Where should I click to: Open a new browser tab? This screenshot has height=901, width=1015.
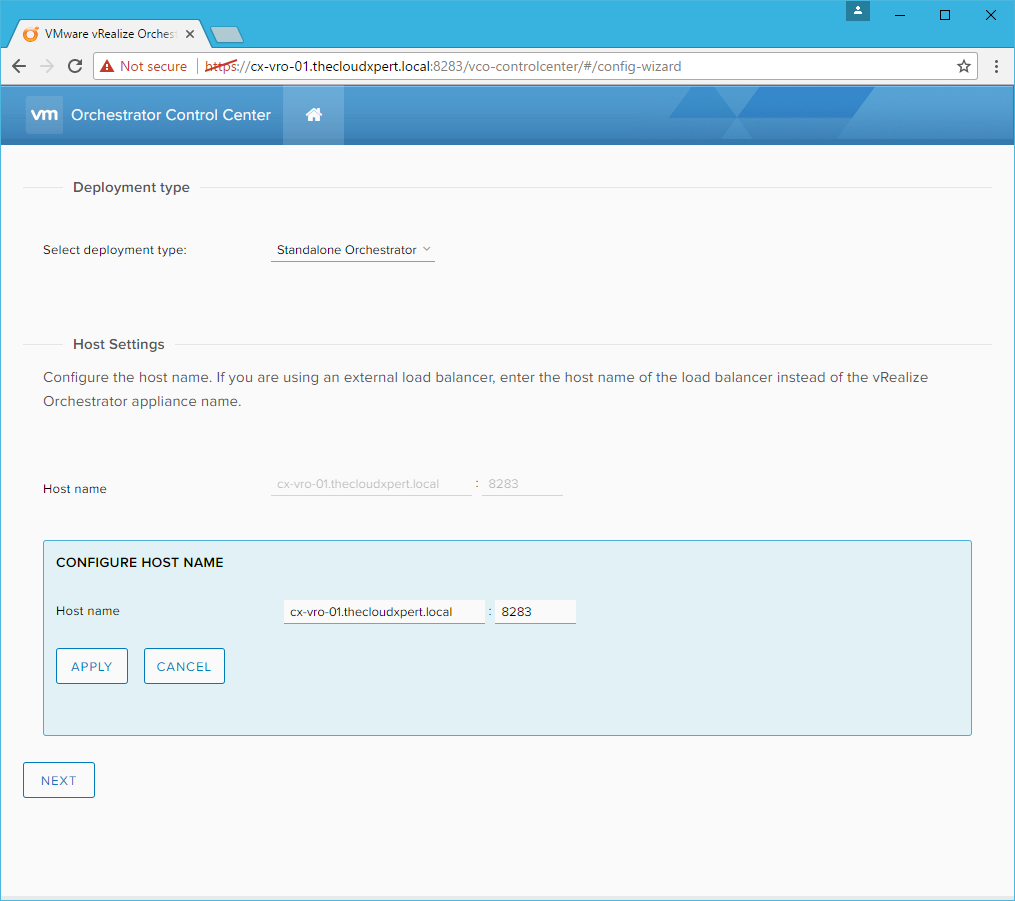point(228,35)
